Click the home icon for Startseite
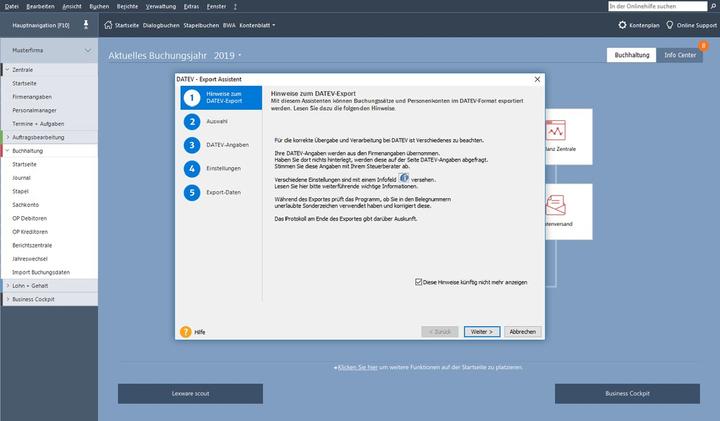The image size is (720, 421). click(108, 25)
